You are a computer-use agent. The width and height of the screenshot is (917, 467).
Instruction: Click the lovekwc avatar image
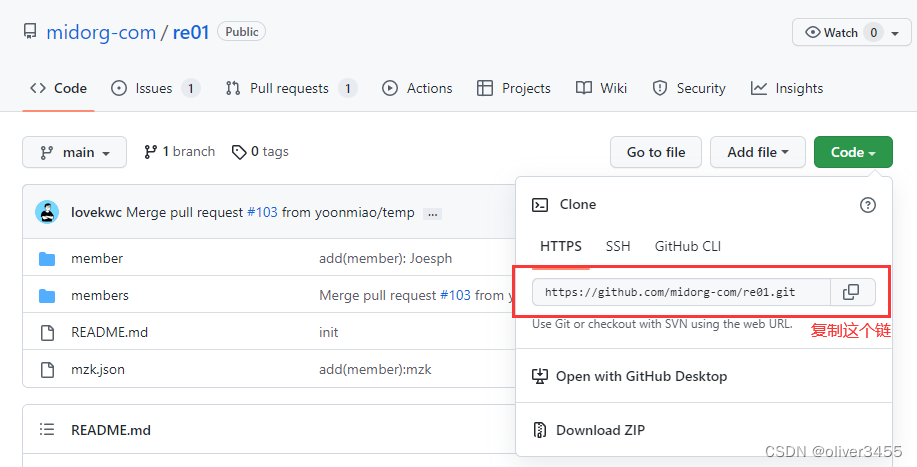tap(47, 212)
